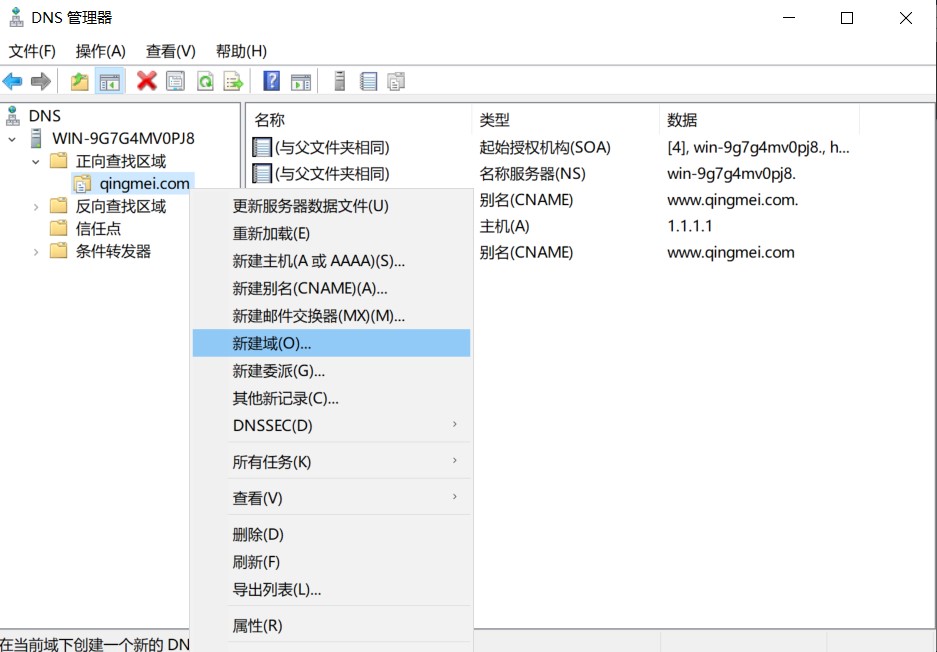937x652 pixels.
Task: Choose 新建域(O)... from the context menu
Action: 332,344
